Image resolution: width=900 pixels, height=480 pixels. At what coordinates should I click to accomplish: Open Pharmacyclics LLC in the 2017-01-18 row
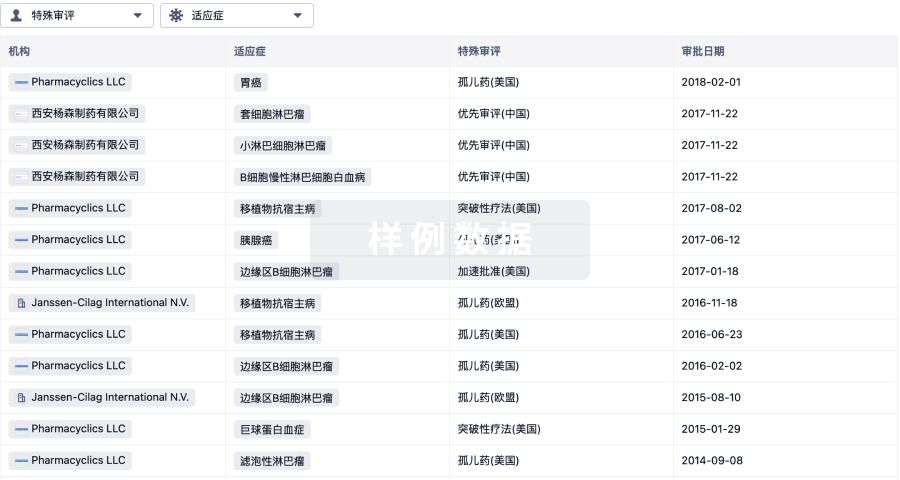78,271
